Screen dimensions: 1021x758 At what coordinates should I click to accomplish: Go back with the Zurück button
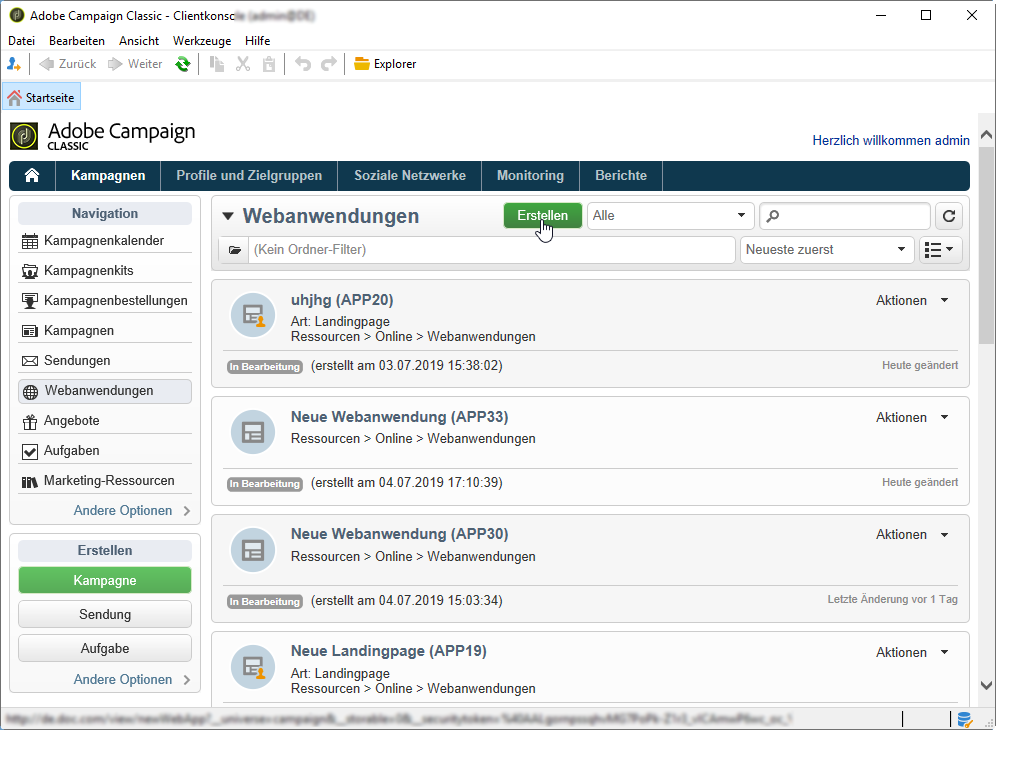click(x=68, y=64)
